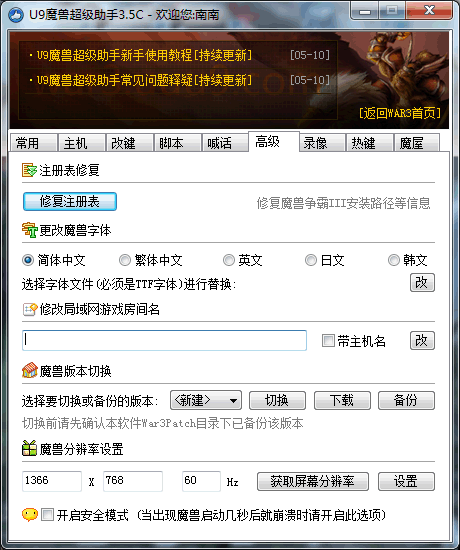Enable the 带主机名 checkbox
This screenshot has width=460, height=550.
pos(328,341)
